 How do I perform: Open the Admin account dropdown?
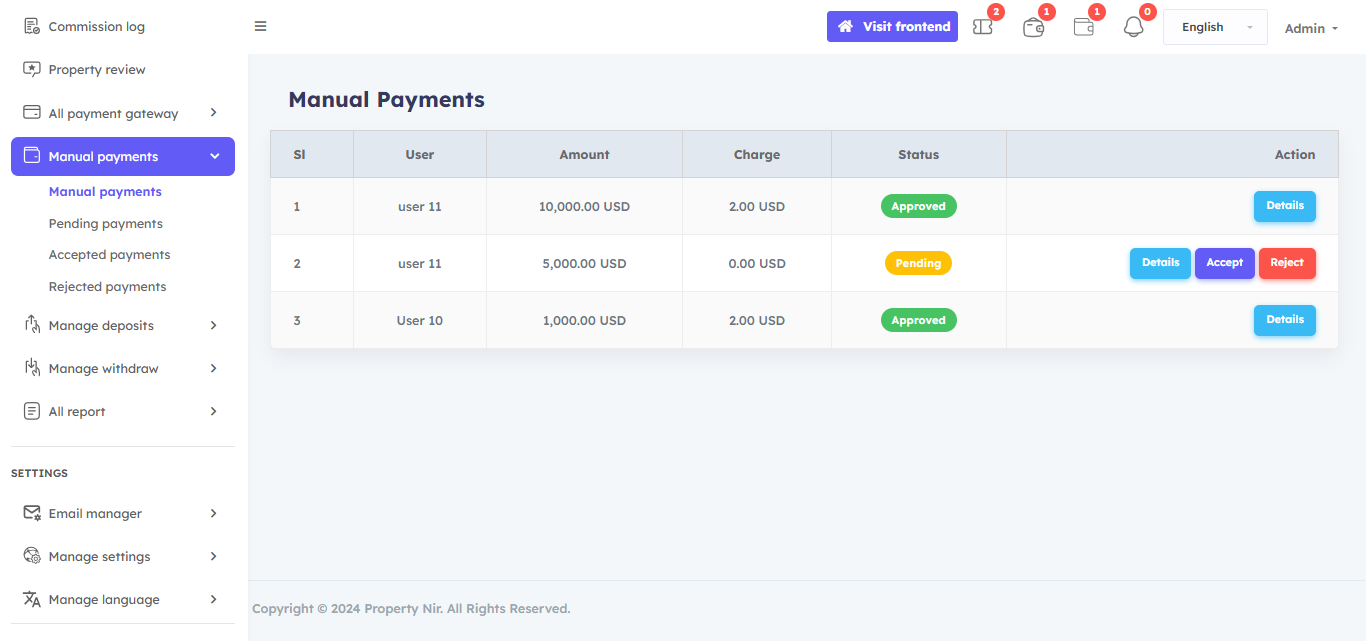click(1311, 28)
